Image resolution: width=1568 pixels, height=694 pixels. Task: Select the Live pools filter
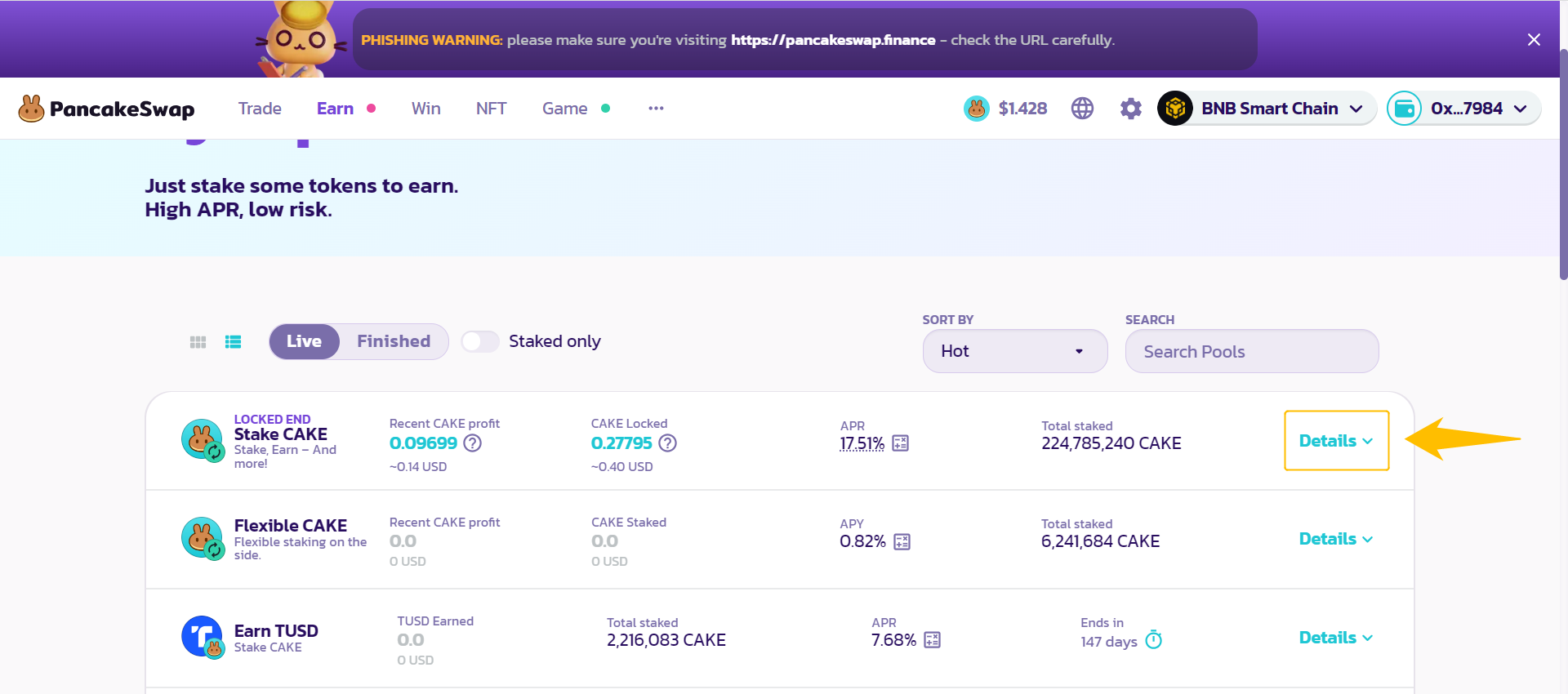click(304, 341)
